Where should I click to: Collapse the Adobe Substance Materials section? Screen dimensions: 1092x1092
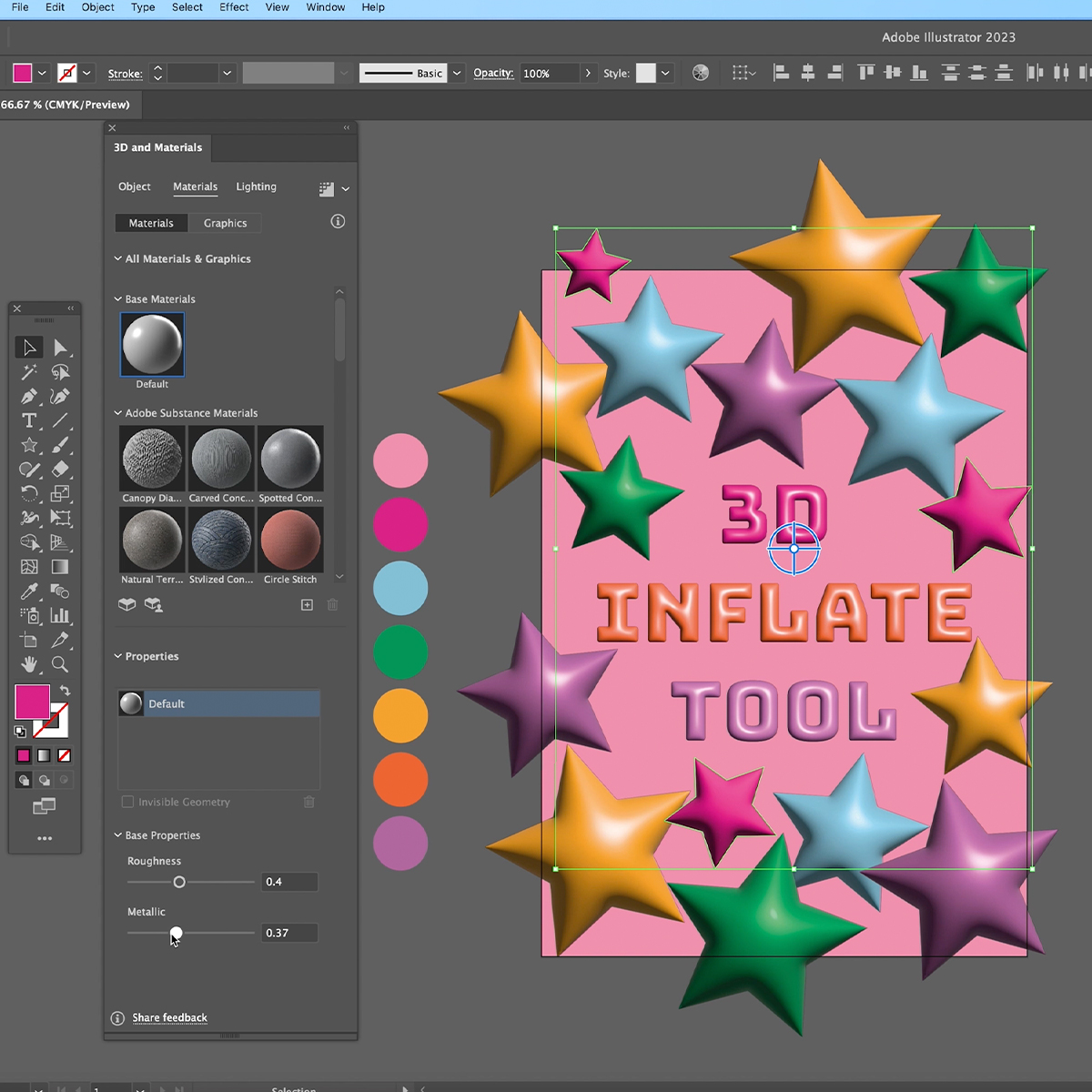(118, 413)
